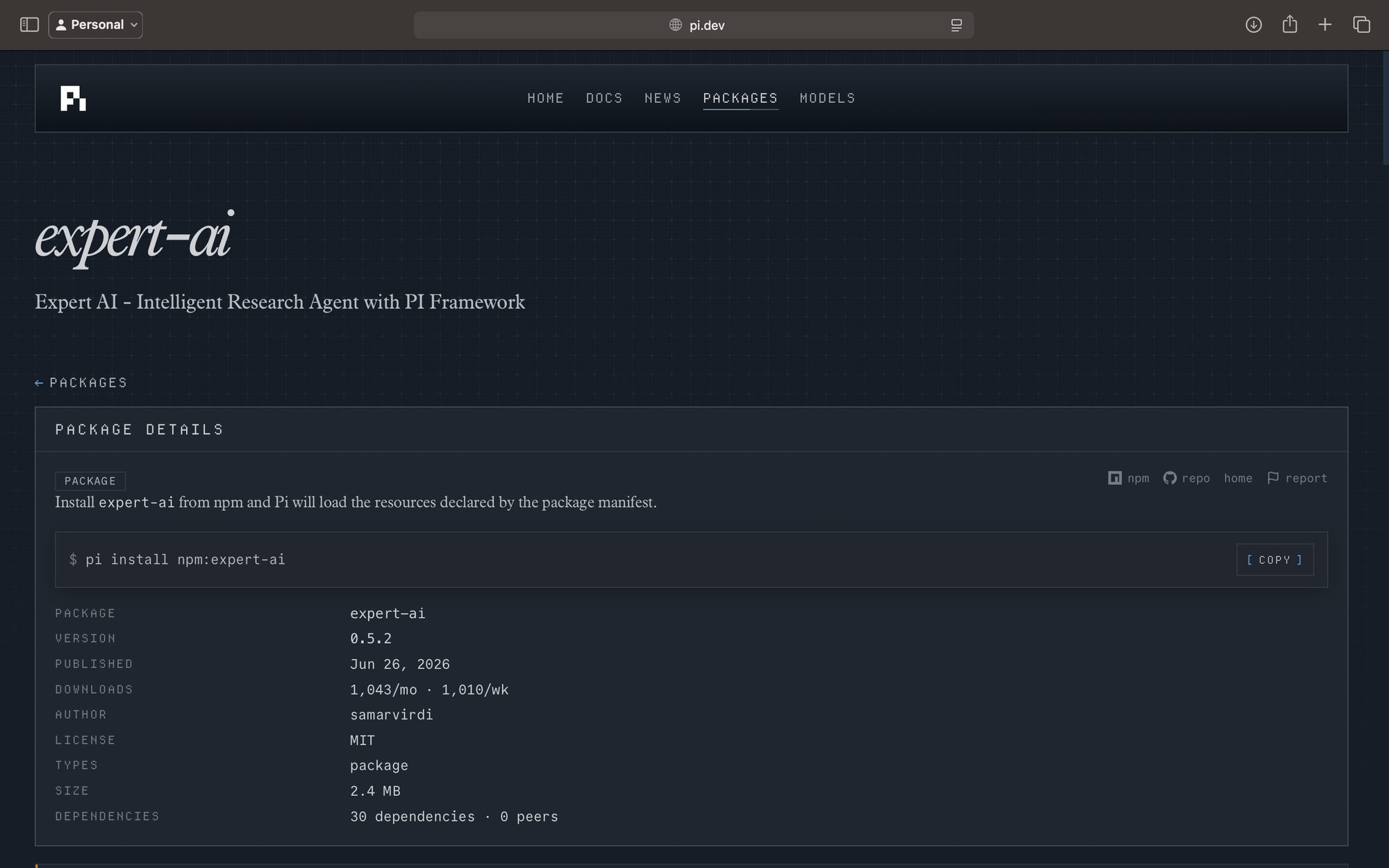
Task: Click the types value package
Action: point(379,765)
